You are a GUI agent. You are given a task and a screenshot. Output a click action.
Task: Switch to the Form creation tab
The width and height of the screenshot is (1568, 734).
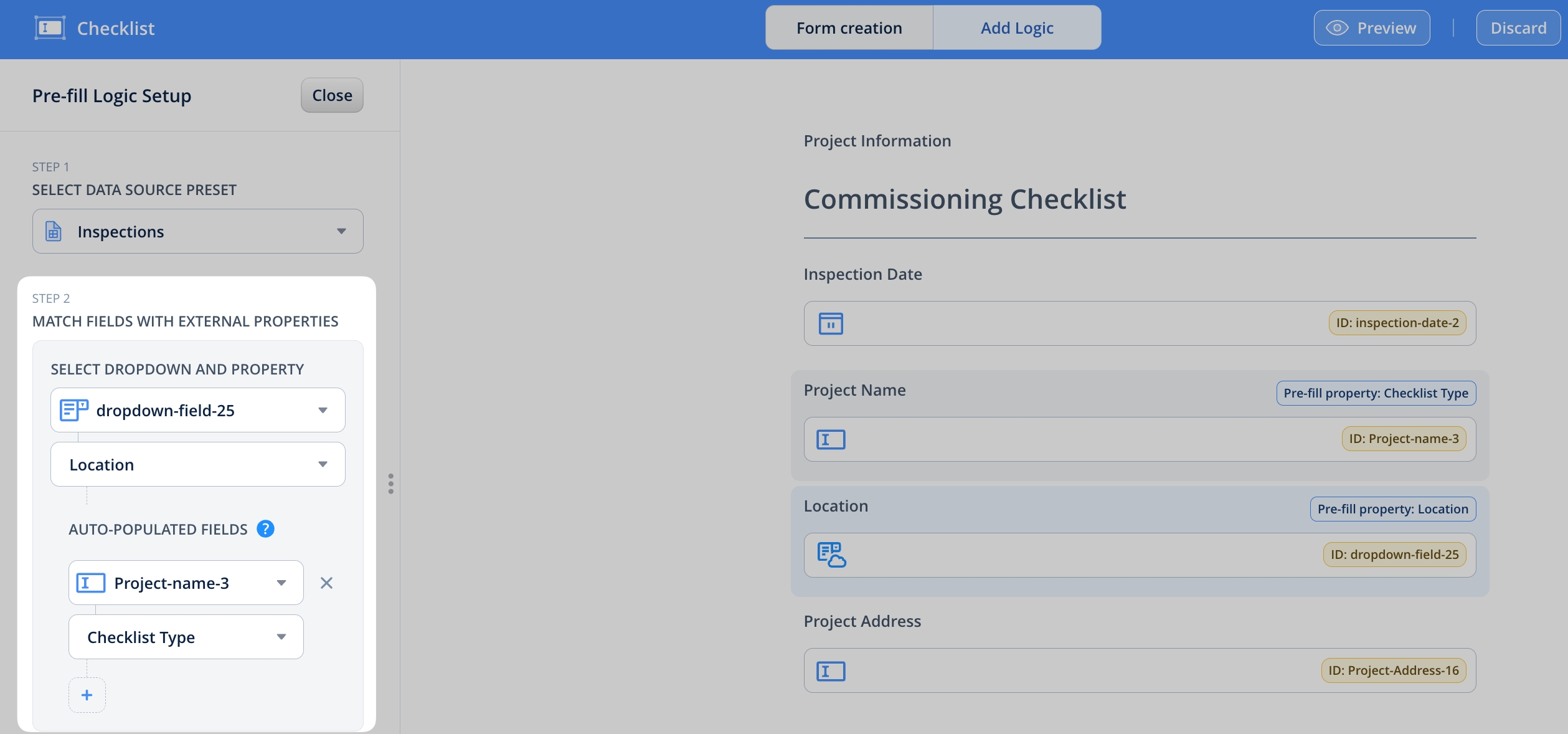point(849,28)
